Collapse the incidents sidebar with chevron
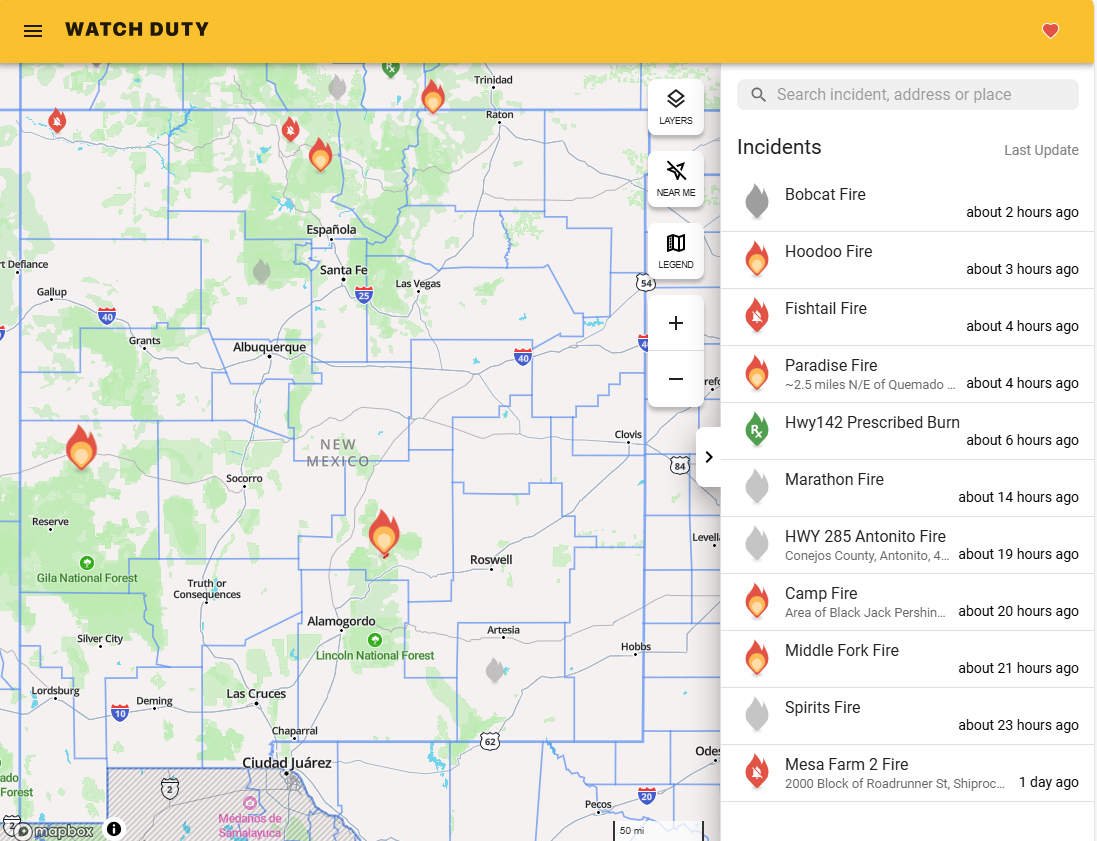This screenshot has height=841, width=1097. pos(709,457)
